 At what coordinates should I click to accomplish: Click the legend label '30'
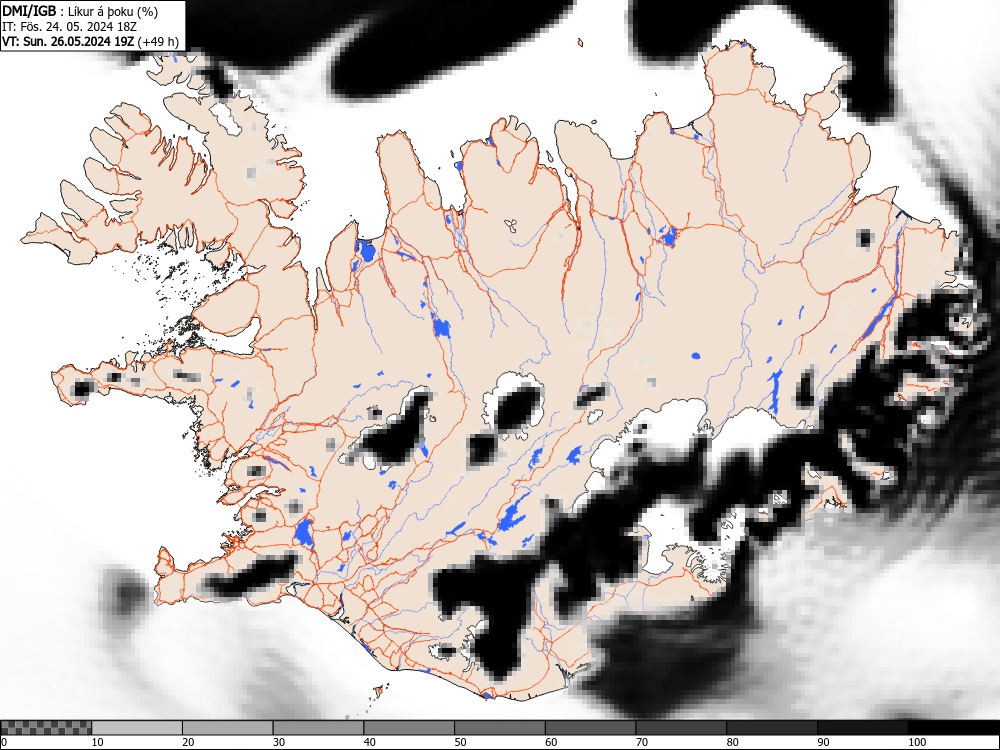point(279,742)
